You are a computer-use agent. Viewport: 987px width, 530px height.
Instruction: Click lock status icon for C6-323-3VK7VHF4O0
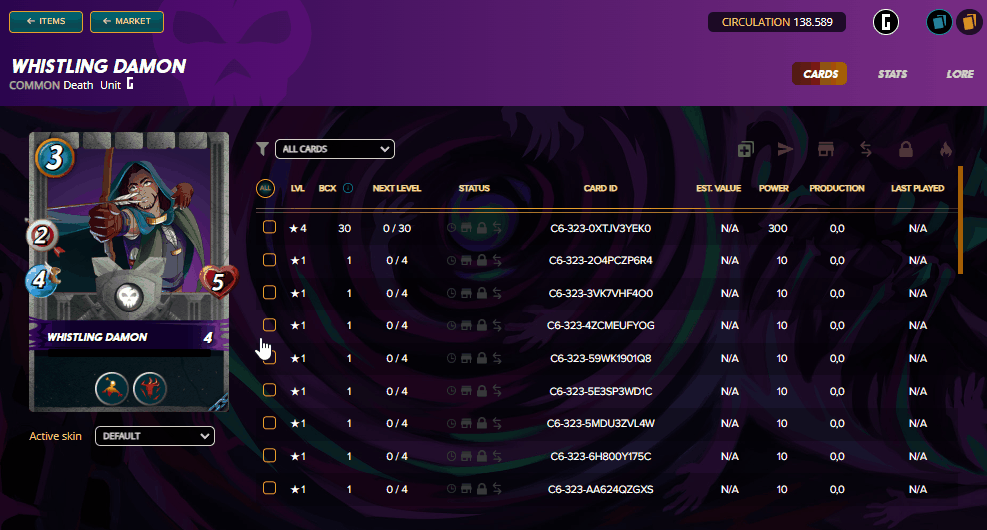point(482,293)
